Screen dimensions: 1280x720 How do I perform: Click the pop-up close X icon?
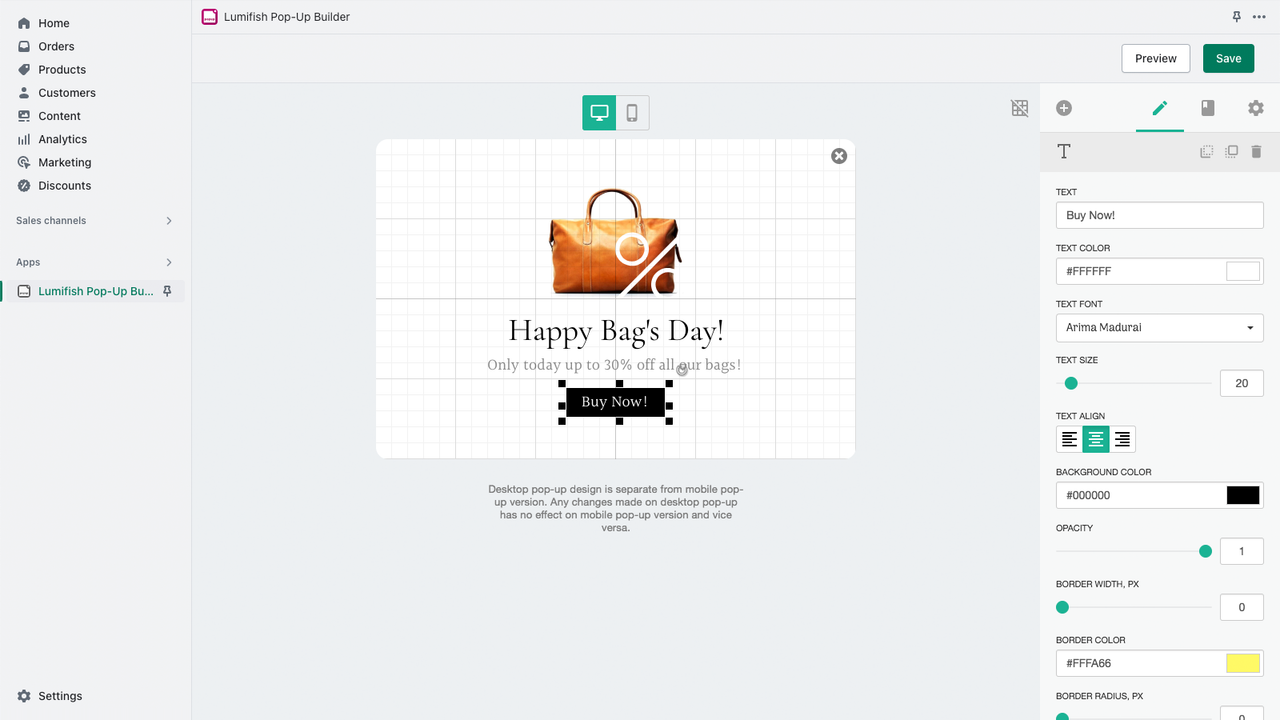tap(839, 156)
